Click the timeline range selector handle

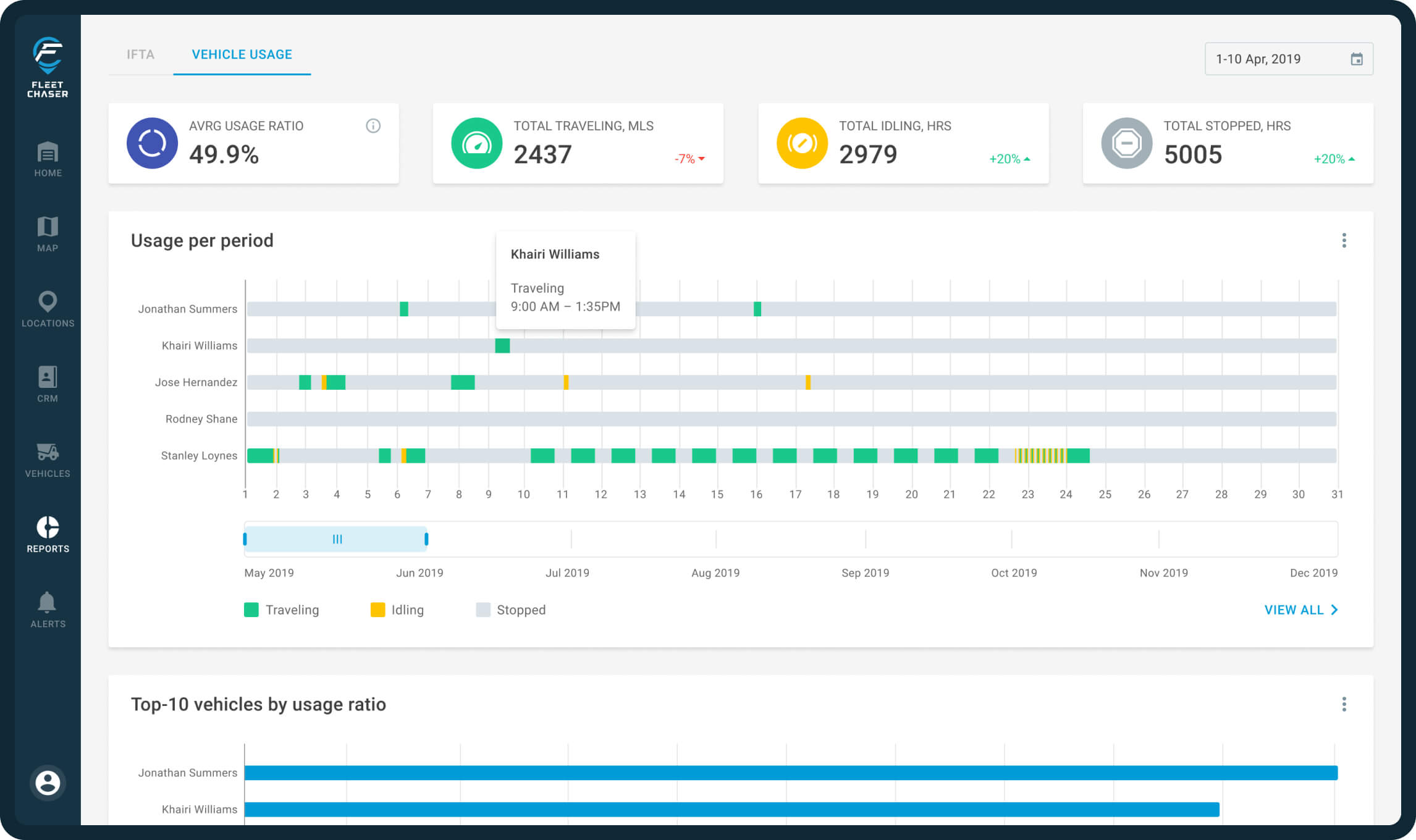337,539
